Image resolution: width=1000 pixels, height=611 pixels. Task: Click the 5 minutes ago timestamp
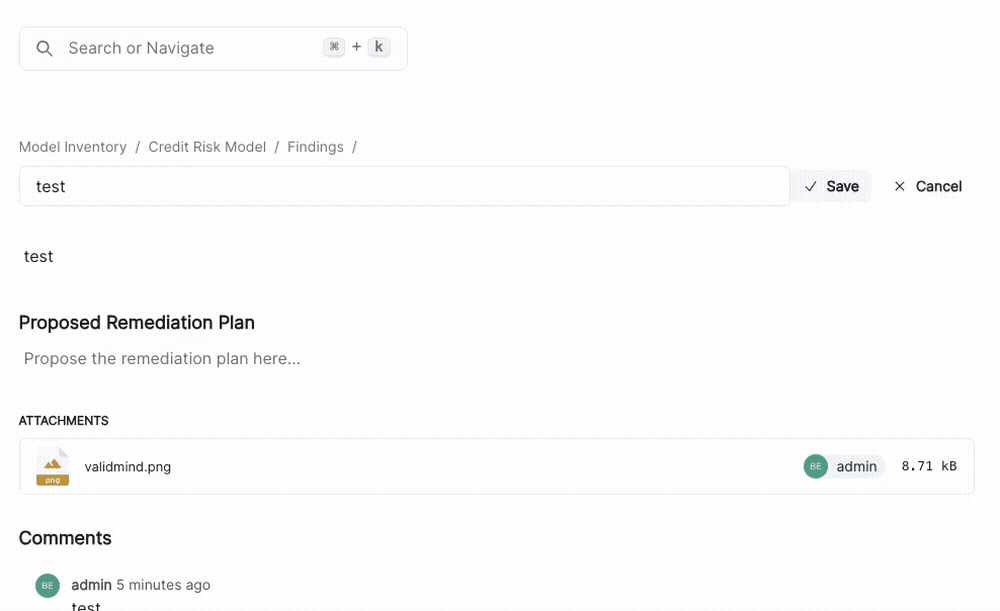[x=162, y=585]
